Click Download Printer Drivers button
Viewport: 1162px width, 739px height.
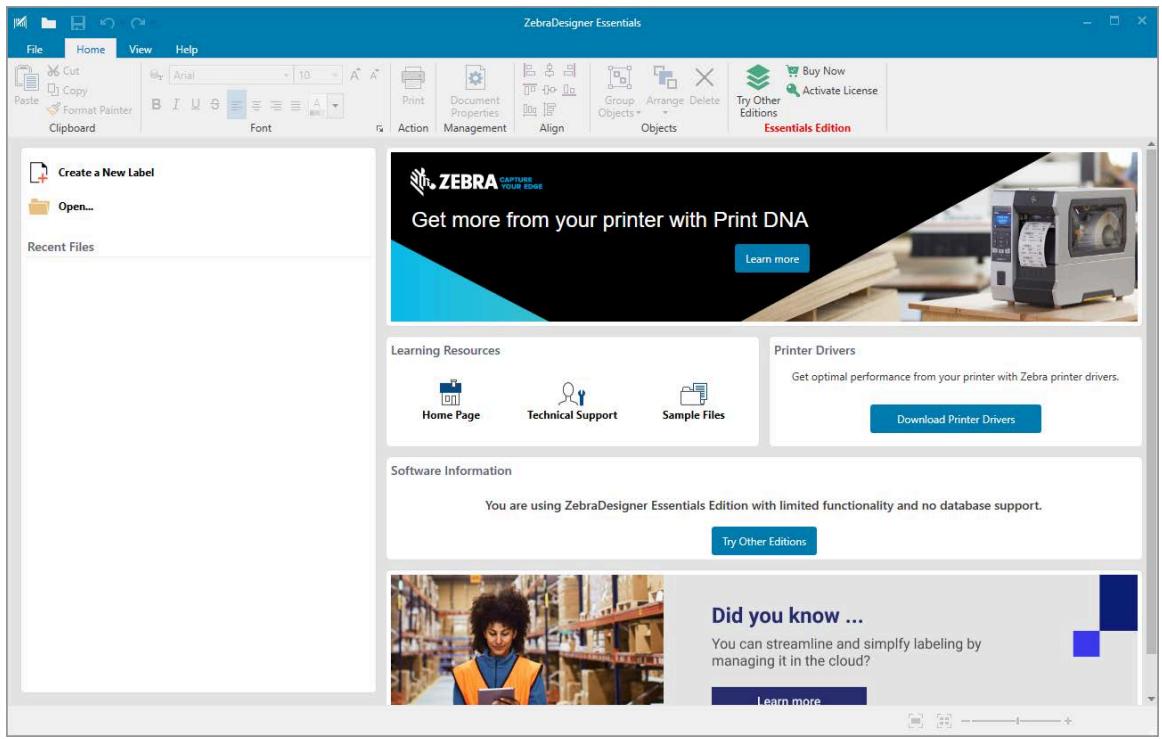[955, 419]
